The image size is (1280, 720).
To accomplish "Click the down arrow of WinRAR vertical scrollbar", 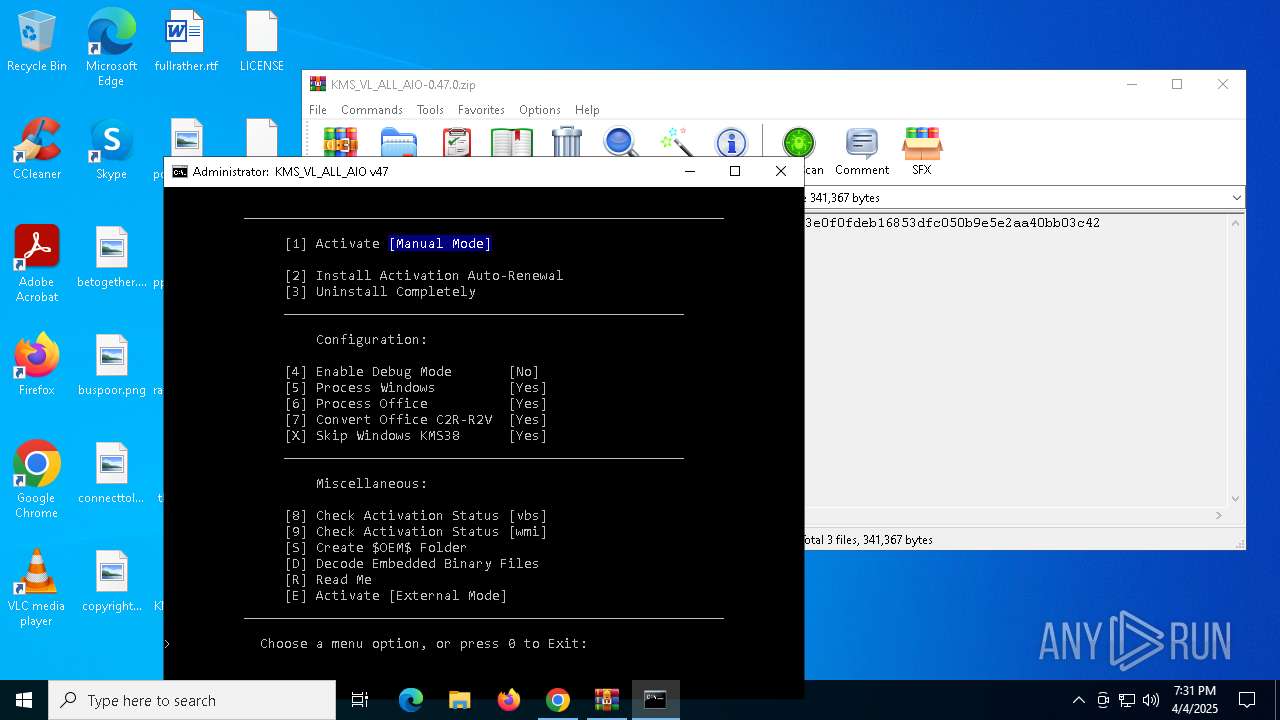I will pyautogui.click(x=1236, y=498).
